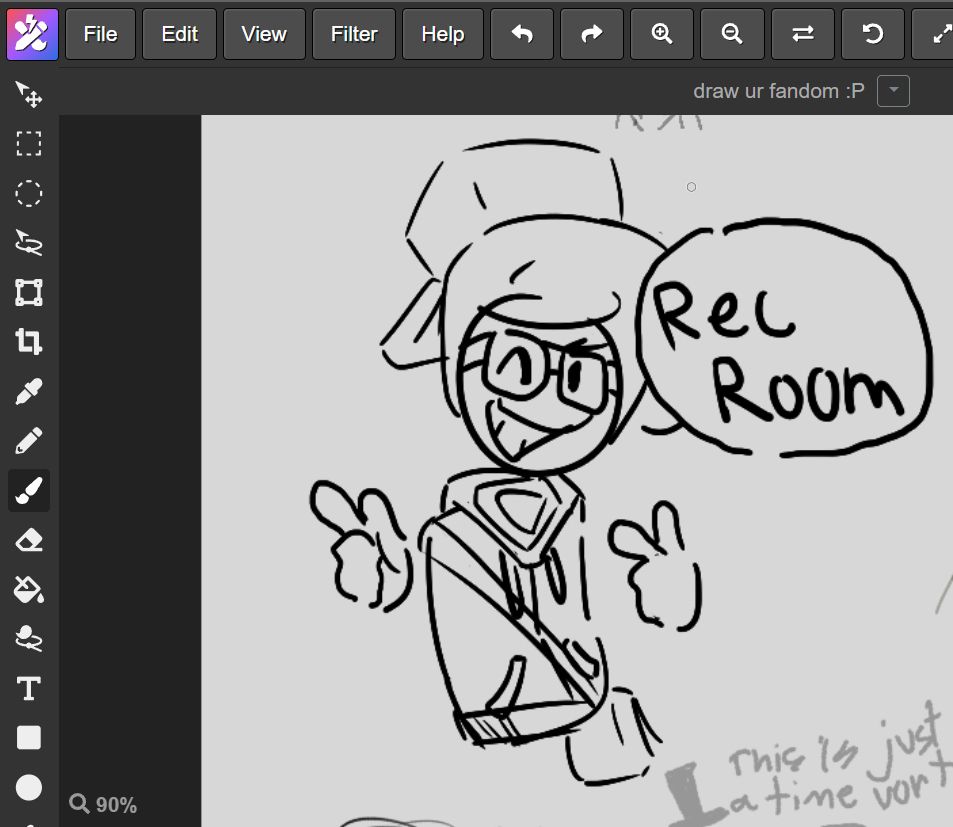Image resolution: width=953 pixels, height=827 pixels.
Task: Click the swap arrows toolbar button
Action: click(803, 34)
